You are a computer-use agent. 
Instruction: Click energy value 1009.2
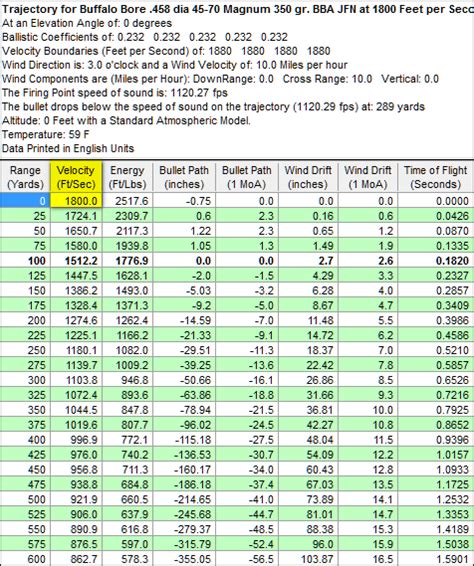point(128,365)
